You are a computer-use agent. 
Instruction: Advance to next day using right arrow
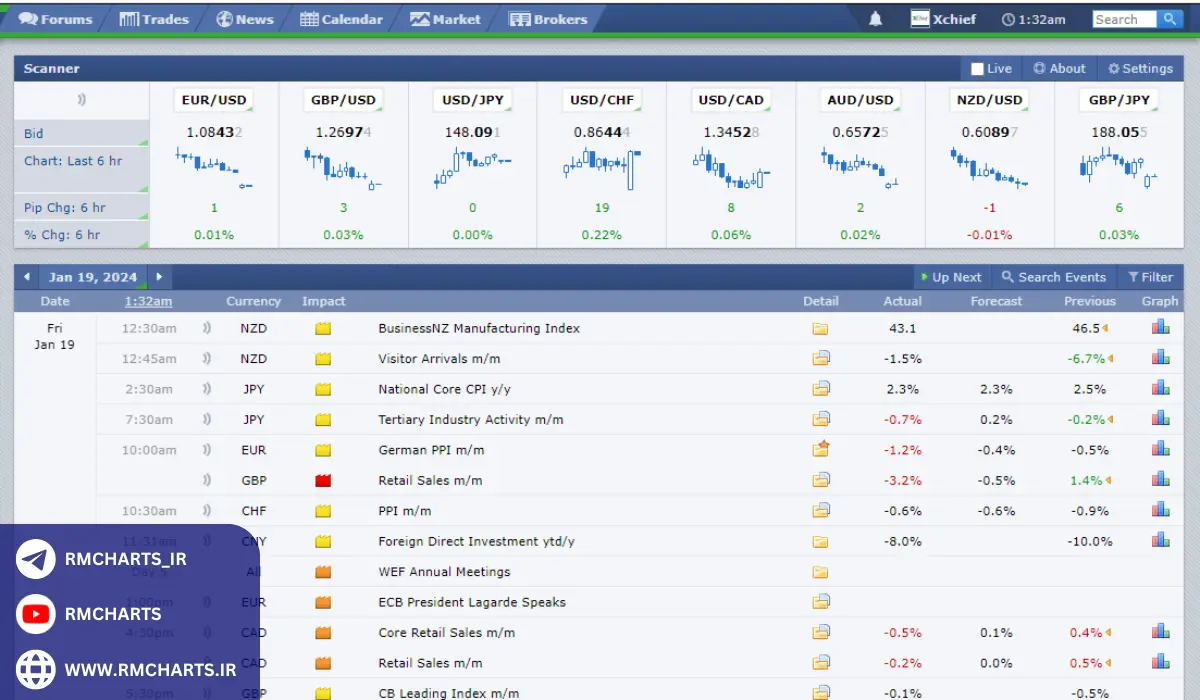[x=158, y=277]
